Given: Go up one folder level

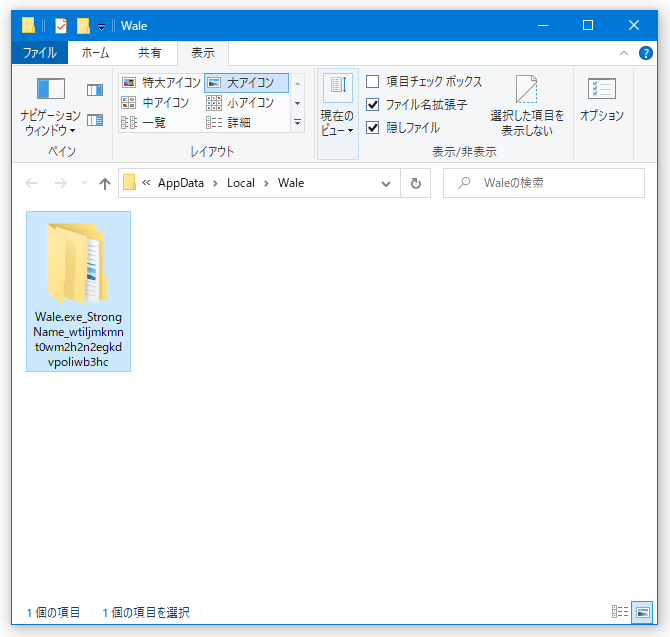Looking at the screenshot, I should pyautogui.click(x=105, y=183).
